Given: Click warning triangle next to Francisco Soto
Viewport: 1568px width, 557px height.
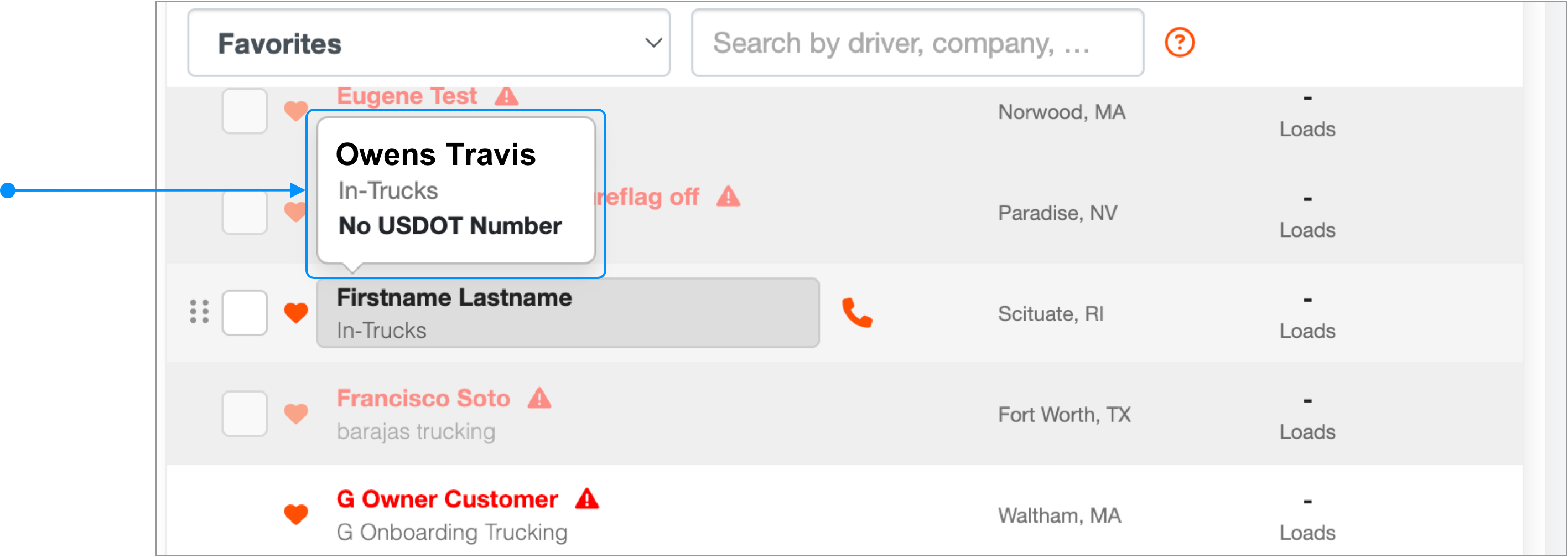Looking at the screenshot, I should click(539, 398).
